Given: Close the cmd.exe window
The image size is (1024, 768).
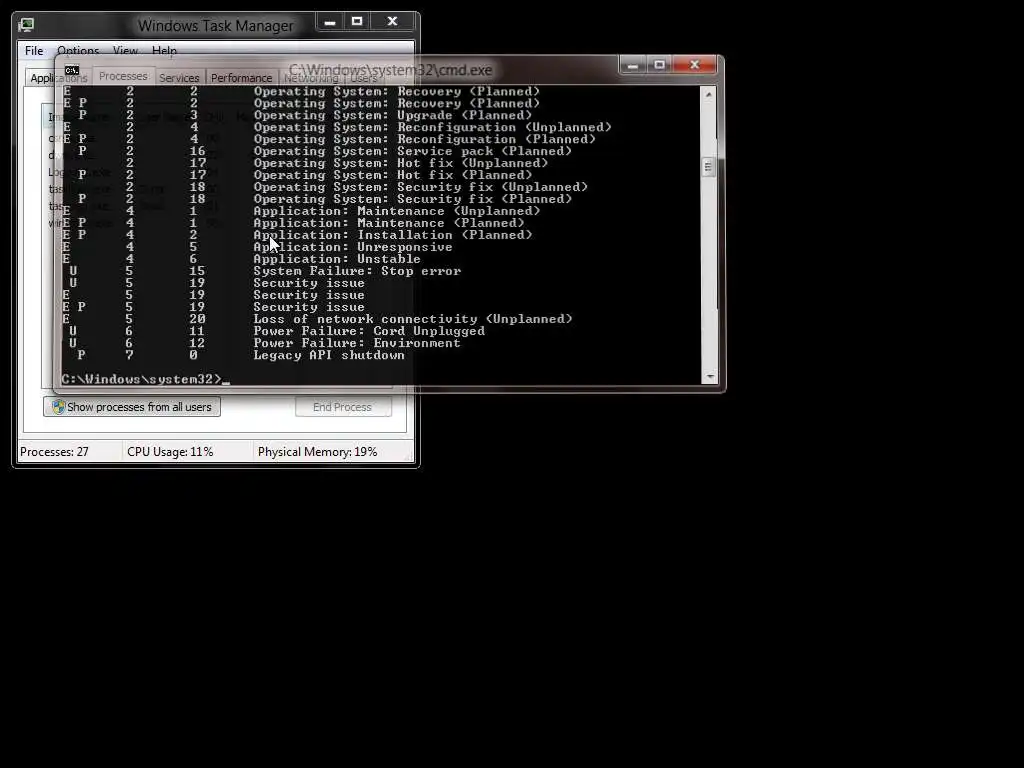Looking at the screenshot, I should pos(695,65).
